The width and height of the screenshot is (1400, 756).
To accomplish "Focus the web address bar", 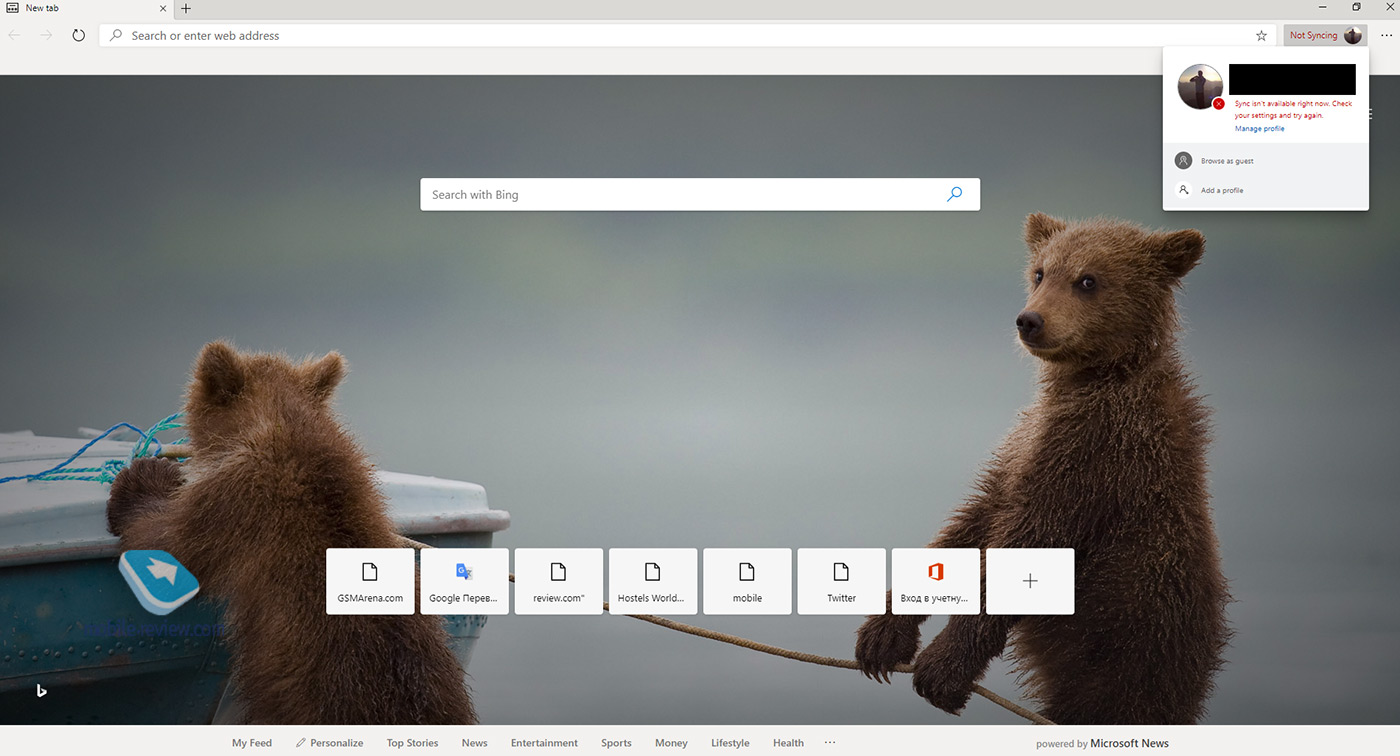I will point(680,35).
